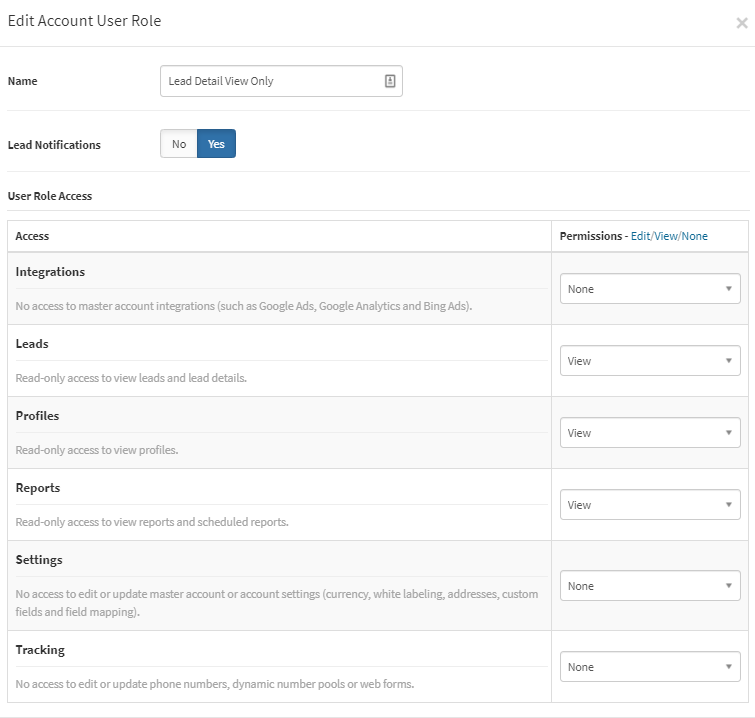Set Lead Notifications to No
The width and height of the screenshot is (755, 718).
(179, 144)
